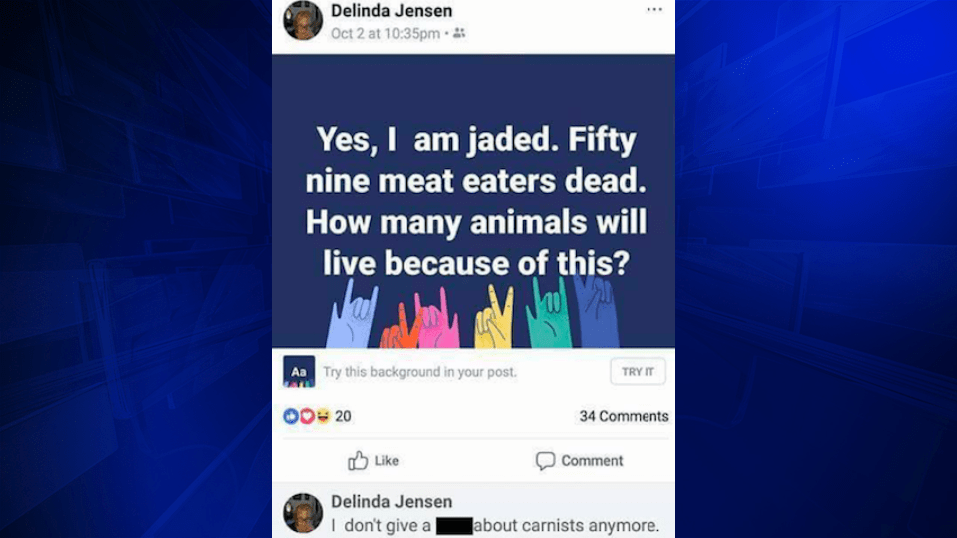
Task: Click the speech bubble Comment icon
Action: pos(545,461)
